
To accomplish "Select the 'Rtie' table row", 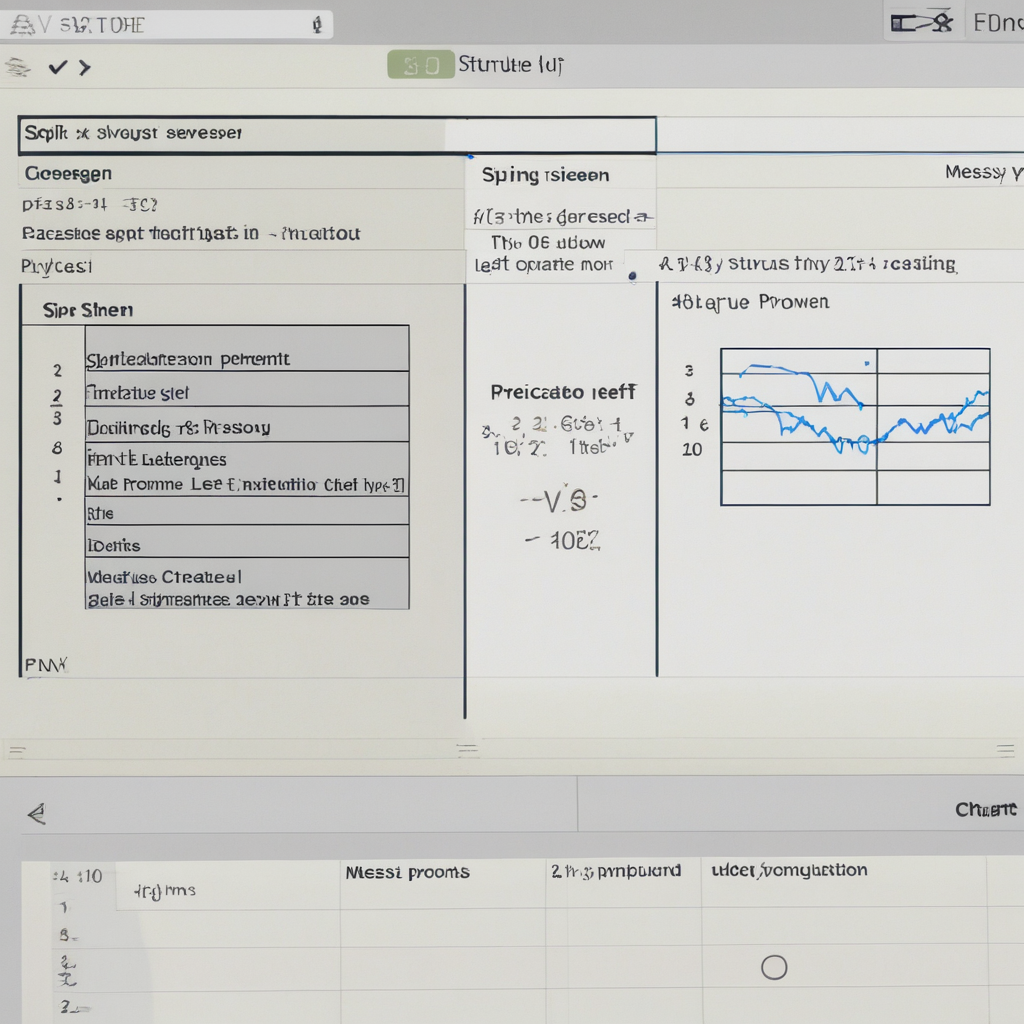I will (x=247, y=511).
